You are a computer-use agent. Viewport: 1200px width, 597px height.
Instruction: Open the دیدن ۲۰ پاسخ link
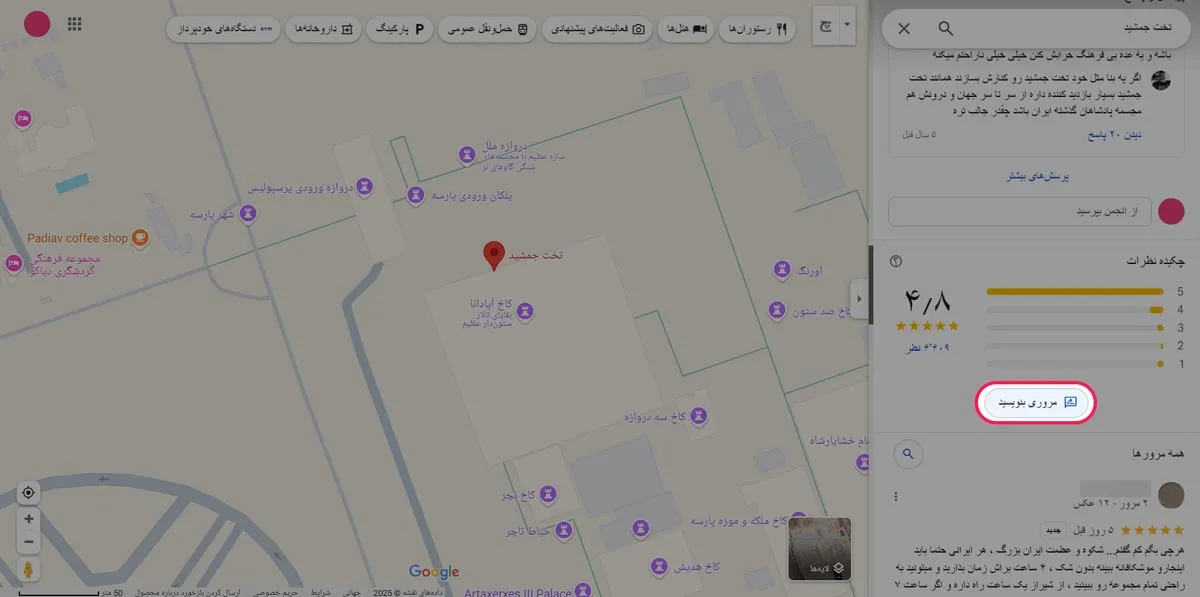pos(1113,134)
